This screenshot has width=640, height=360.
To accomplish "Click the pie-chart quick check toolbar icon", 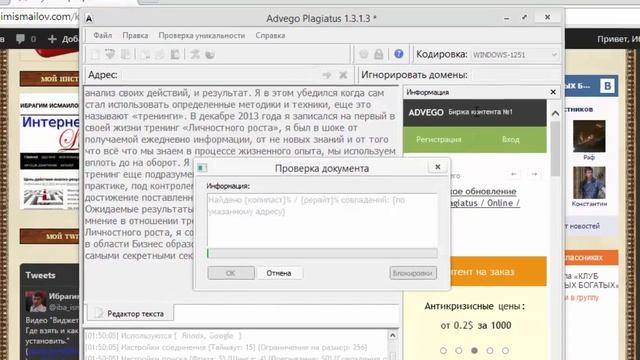I will pos(210,54).
